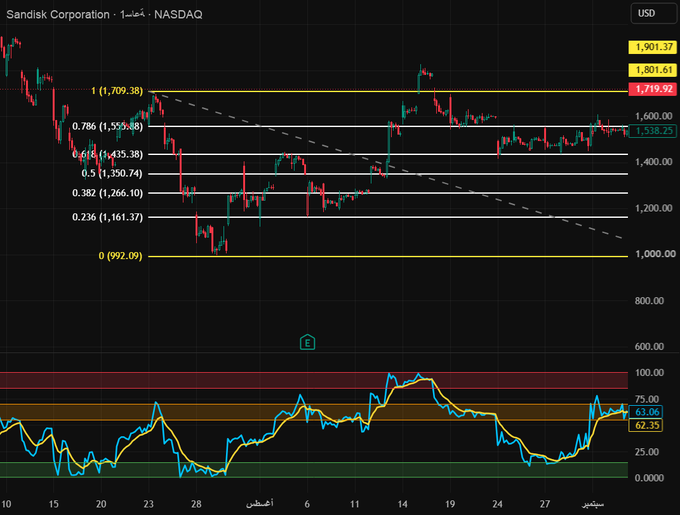The image size is (680, 515).
Task: Click the yellow stochastic value 62.35
Action: coord(646,425)
